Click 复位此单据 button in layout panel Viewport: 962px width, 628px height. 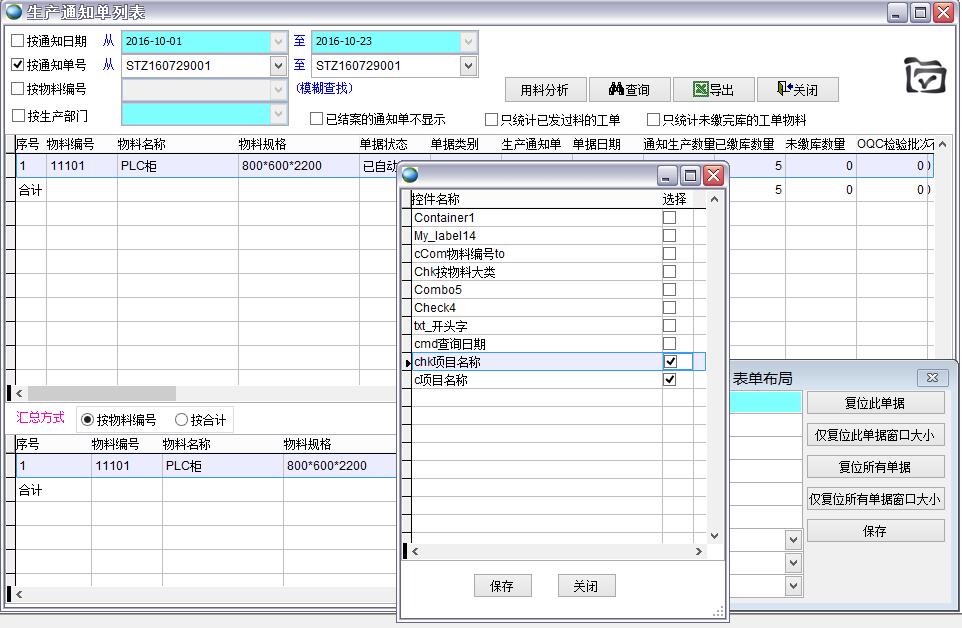(875, 403)
